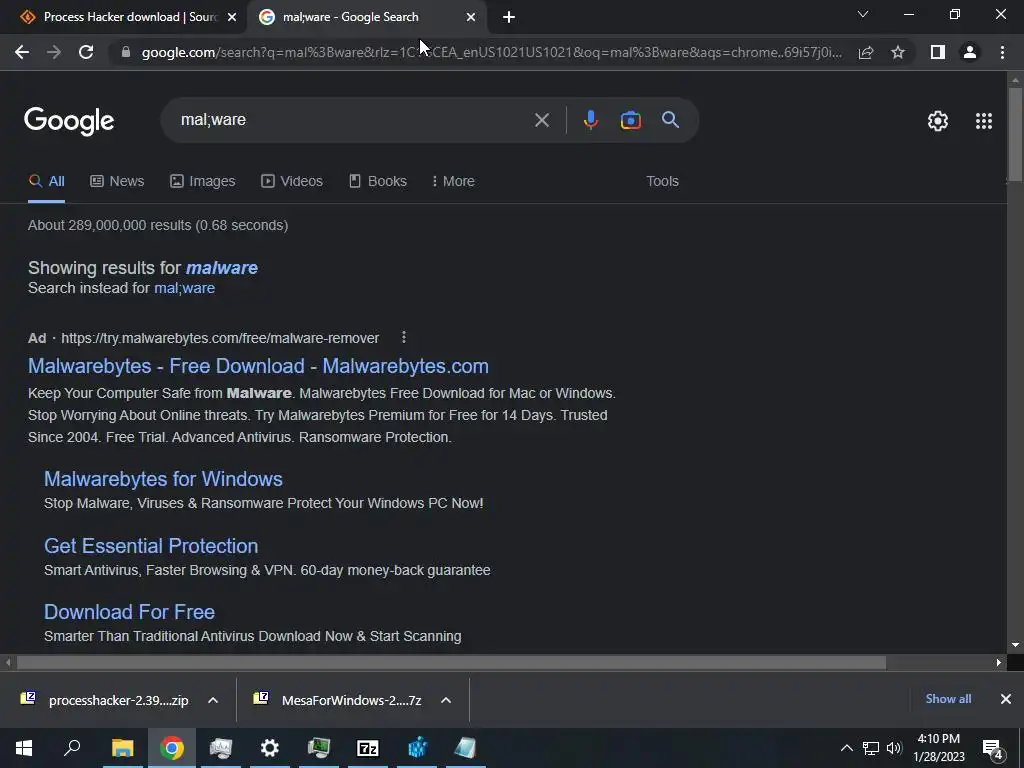This screenshot has width=1024, height=768.
Task: Click the scroll down arrow
Action: 1015,645
